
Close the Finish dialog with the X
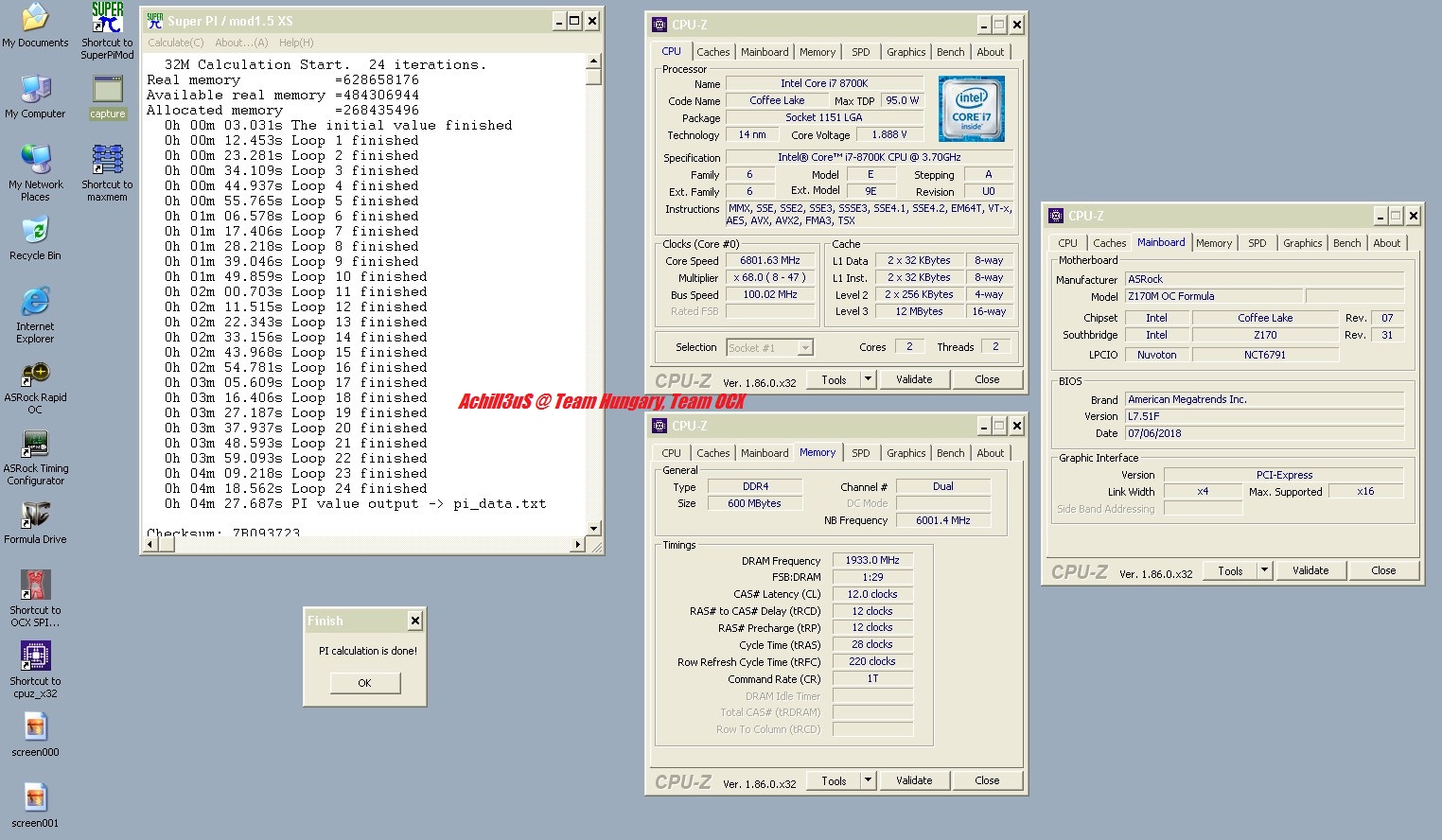point(414,621)
